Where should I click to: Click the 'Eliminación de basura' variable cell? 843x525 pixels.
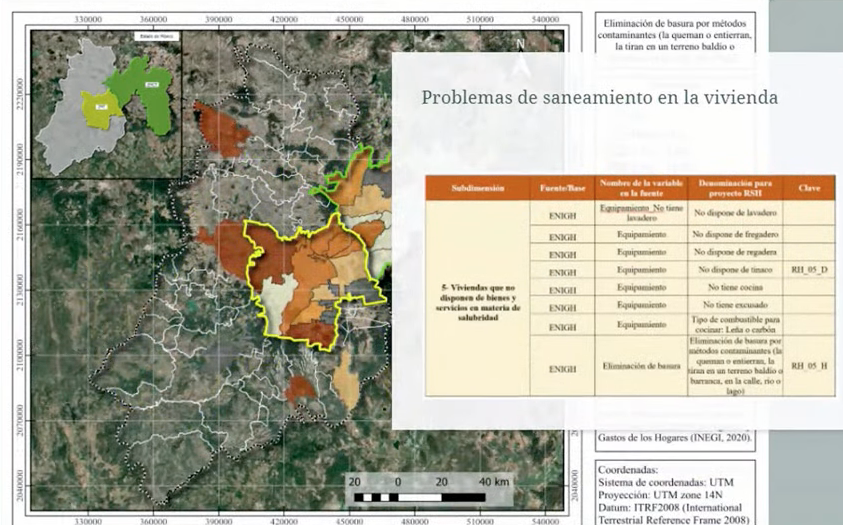[x=640, y=366]
